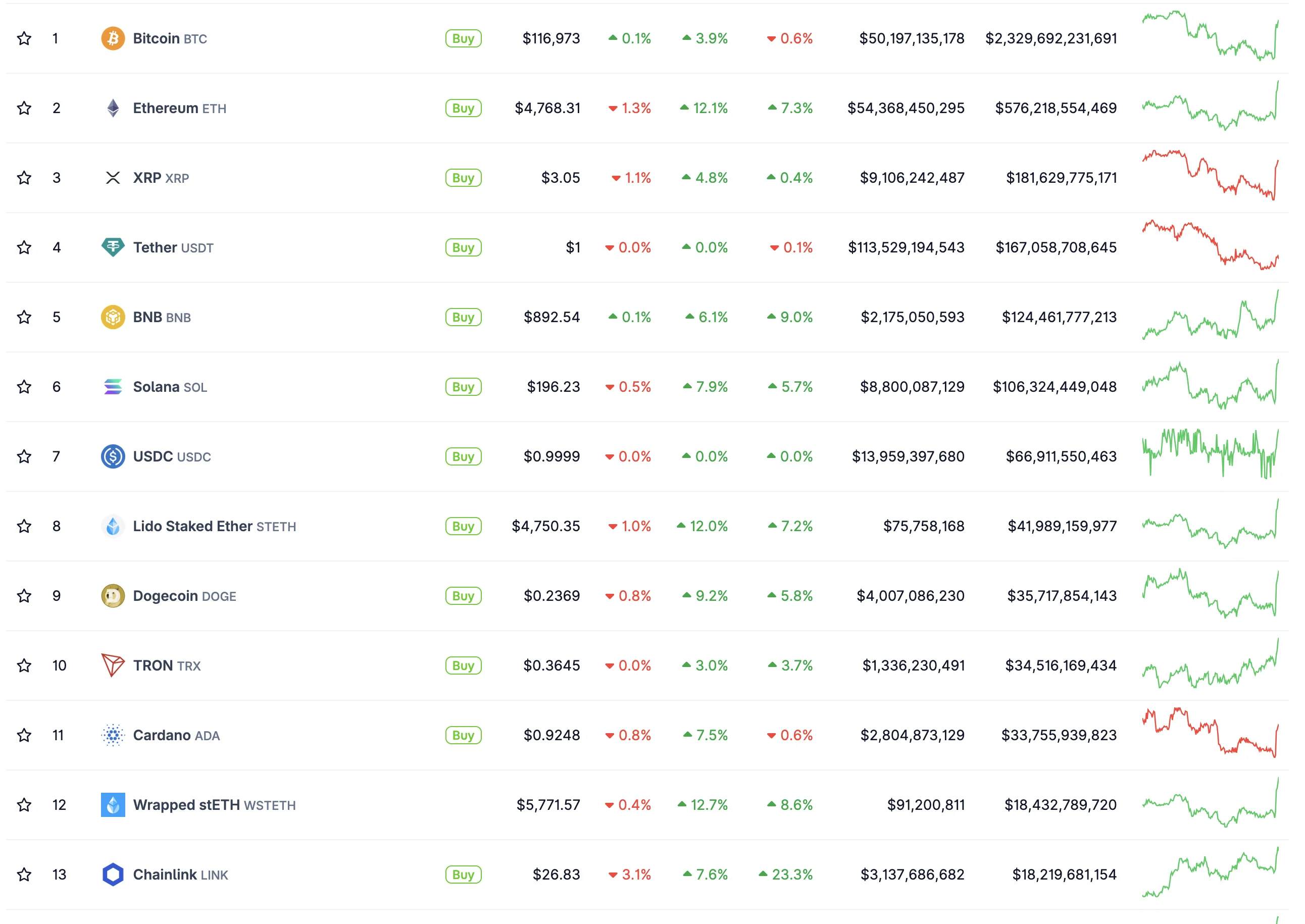Click the Cardano row star
Viewport: 1305px width, 924px height.
click(x=24, y=736)
